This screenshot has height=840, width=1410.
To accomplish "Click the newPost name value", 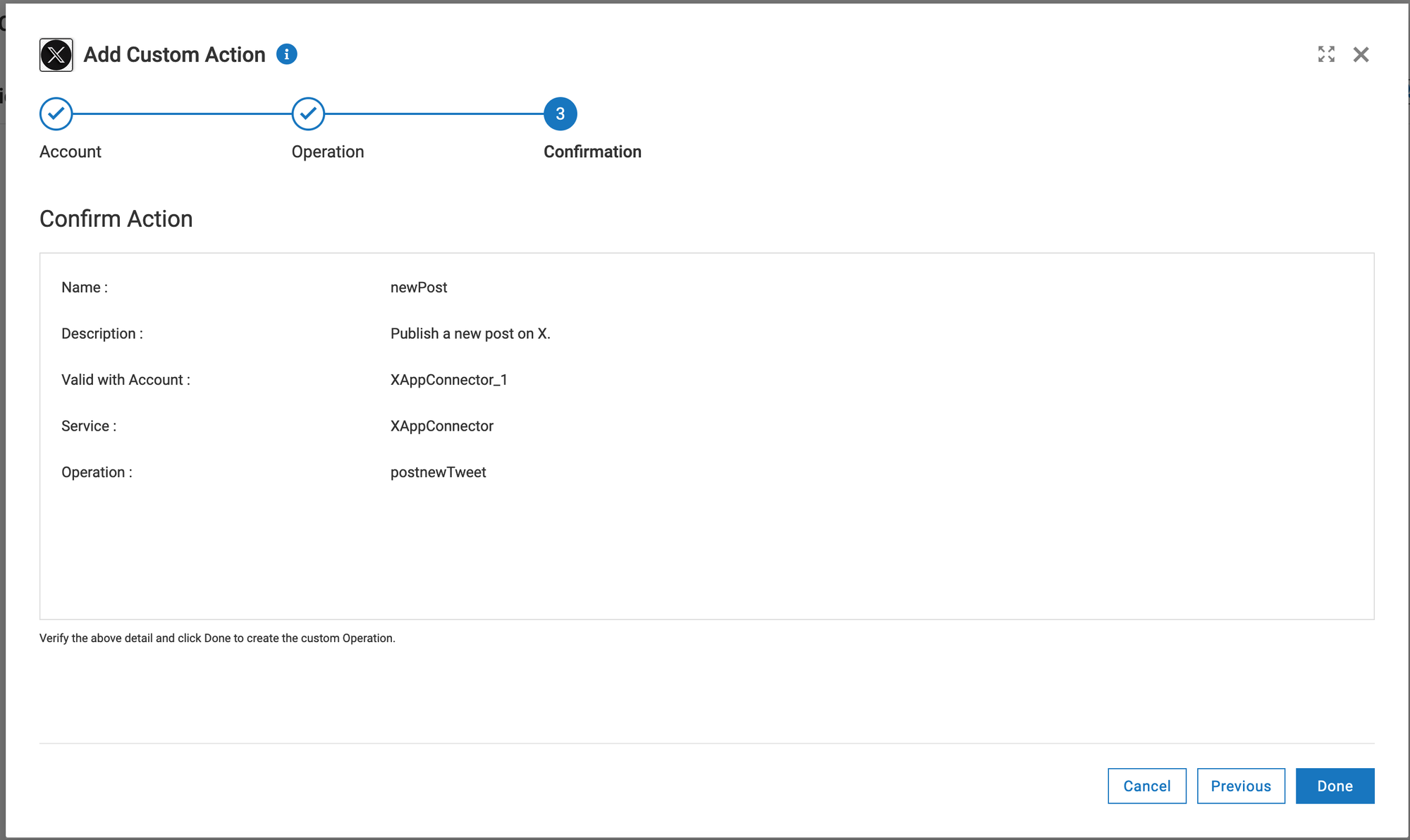I will 419,288.
